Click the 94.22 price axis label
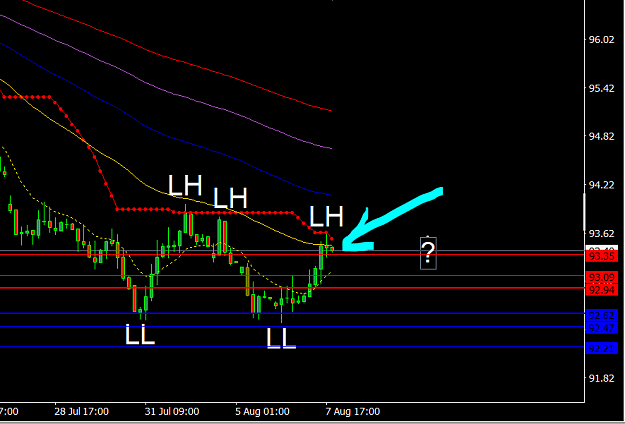The image size is (625, 424). (x=601, y=185)
